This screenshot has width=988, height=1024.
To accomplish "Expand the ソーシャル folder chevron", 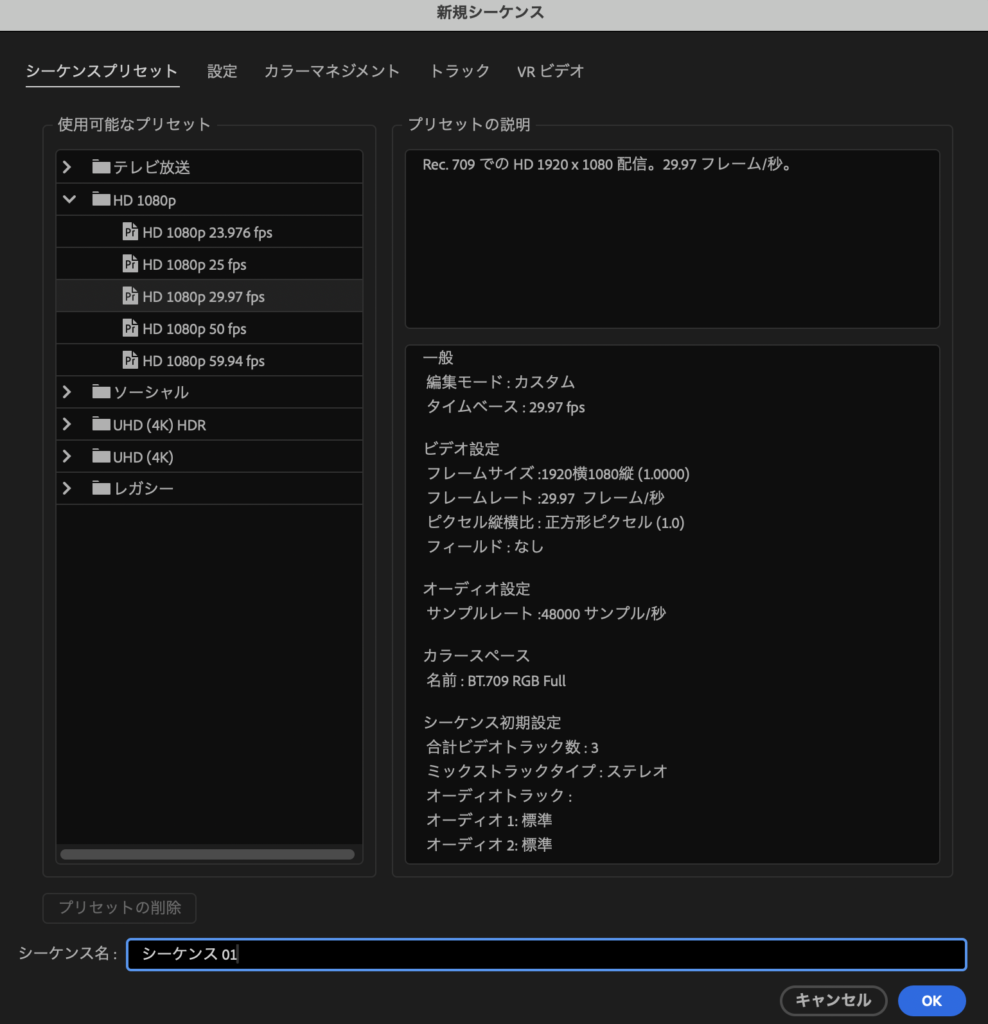I will 68,392.
